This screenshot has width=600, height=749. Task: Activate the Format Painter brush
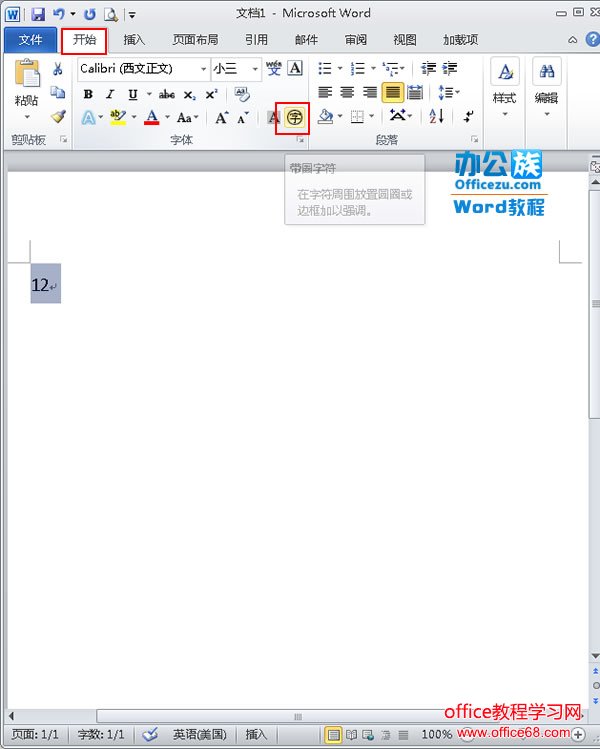(58, 116)
